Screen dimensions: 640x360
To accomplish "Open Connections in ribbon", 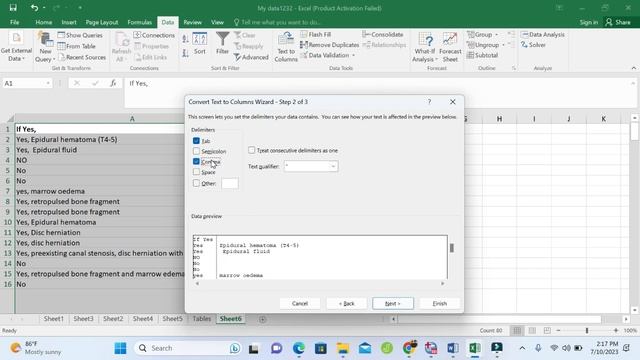I will (154, 35).
